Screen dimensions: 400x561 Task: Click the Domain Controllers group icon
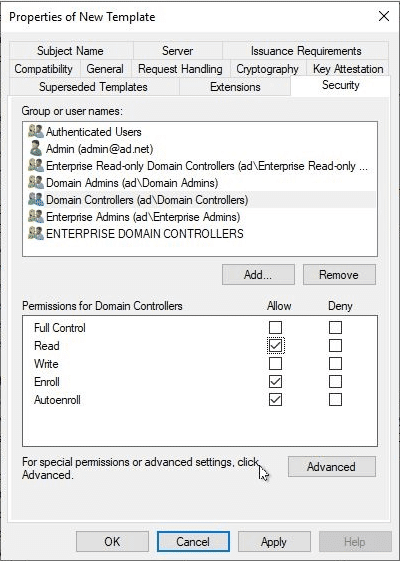click(x=36, y=200)
